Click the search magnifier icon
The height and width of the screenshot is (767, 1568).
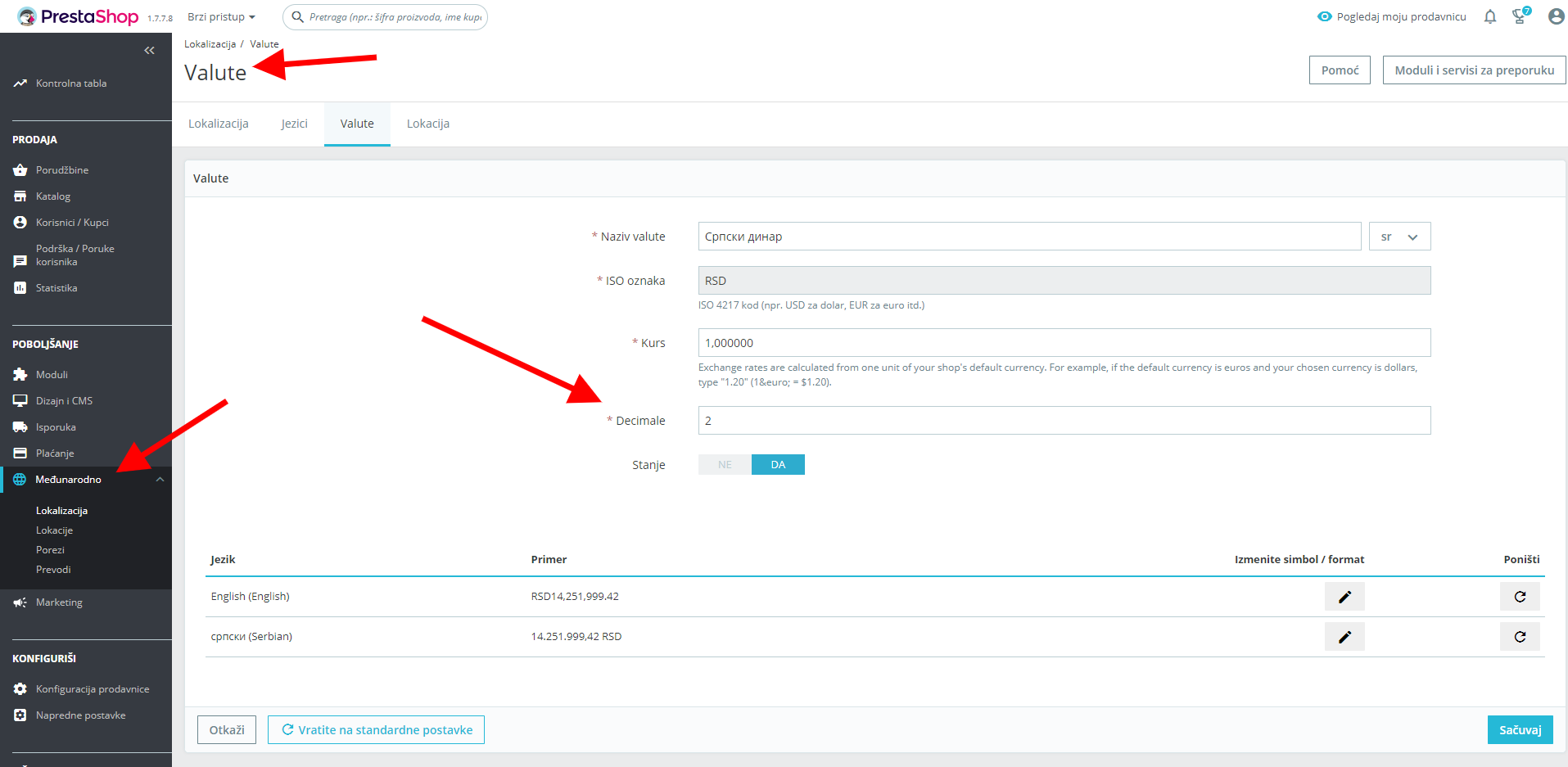click(x=298, y=17)
